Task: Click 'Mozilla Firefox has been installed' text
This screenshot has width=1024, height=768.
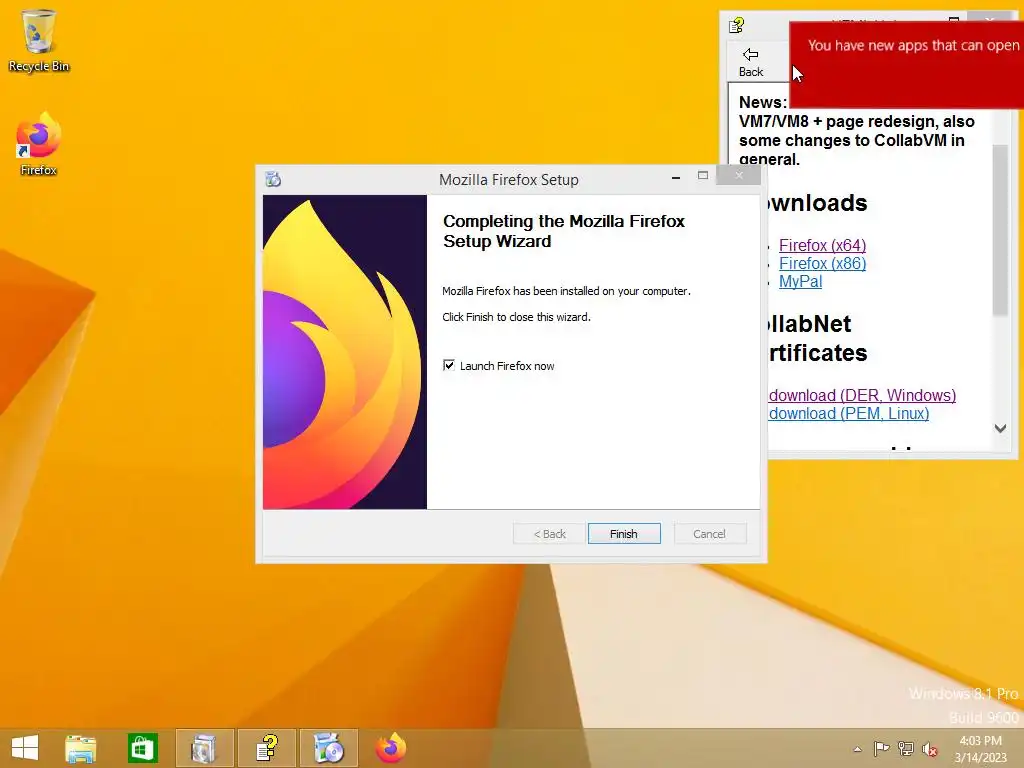Action: tap(566, 291)
